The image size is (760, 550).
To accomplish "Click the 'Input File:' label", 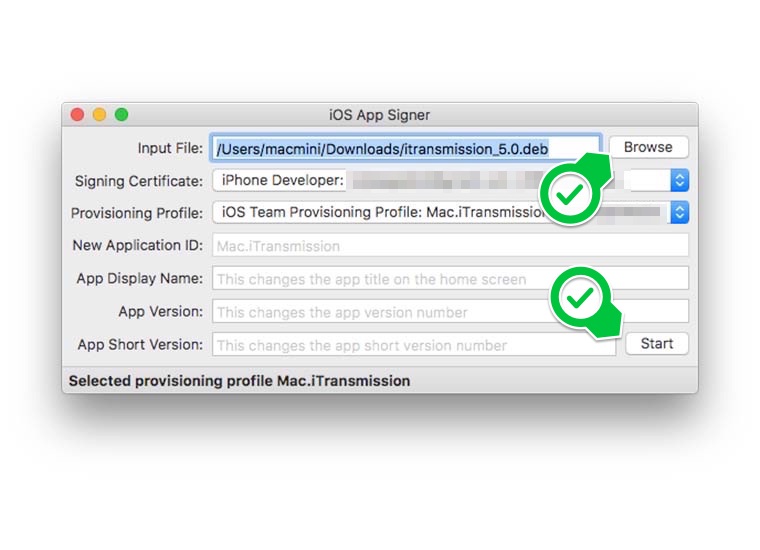I will click(170, 148).
